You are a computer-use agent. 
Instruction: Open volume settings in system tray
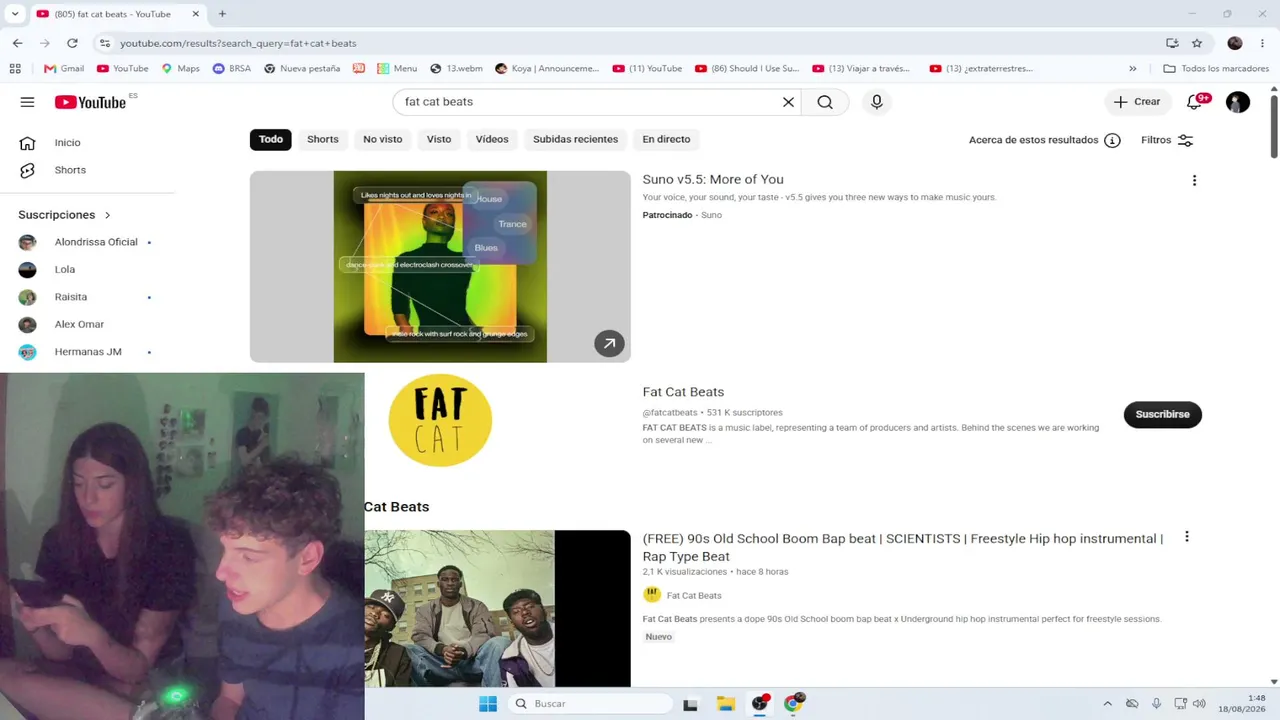1199,704
